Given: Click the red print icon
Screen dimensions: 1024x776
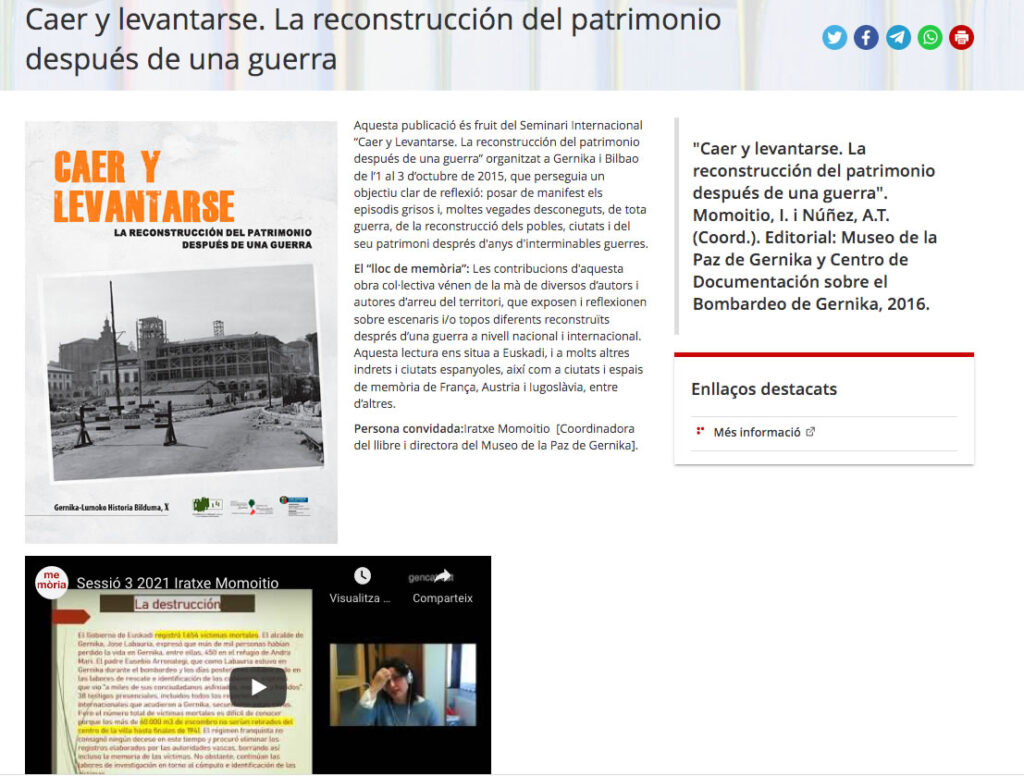Looking at the screenshot, I should (x=962, y=38).
